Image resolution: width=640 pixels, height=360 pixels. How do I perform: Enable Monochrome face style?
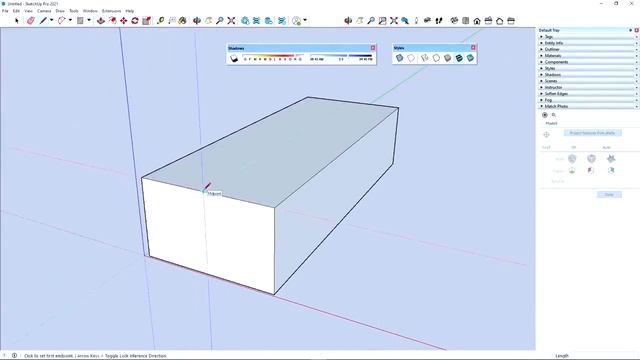click(470, 58)
